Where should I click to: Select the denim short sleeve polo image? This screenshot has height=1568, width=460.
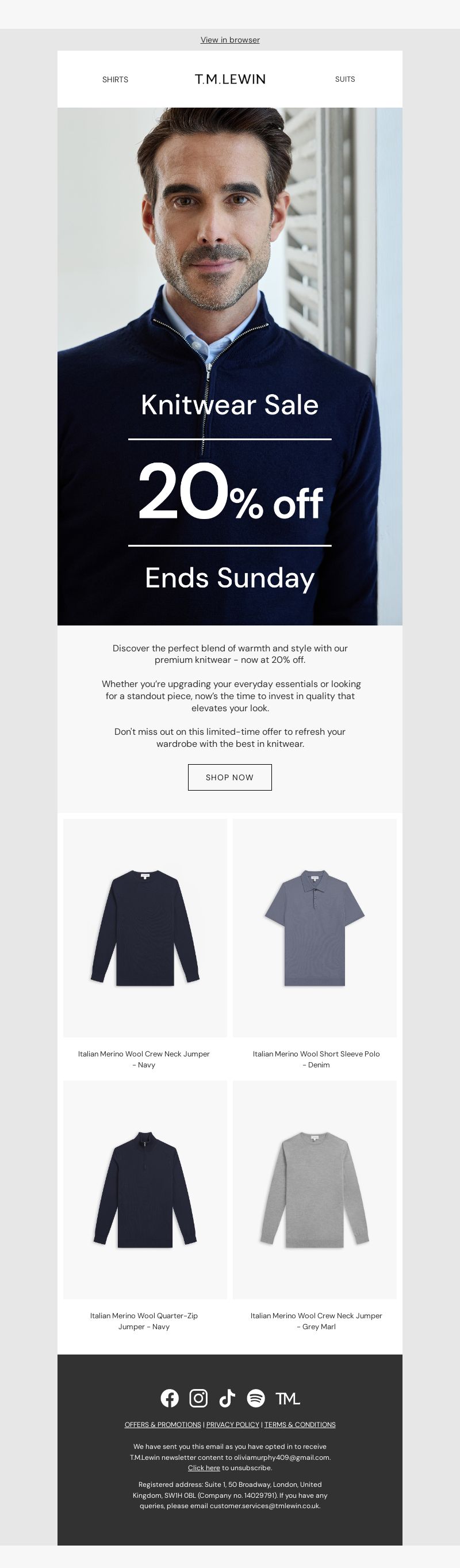tap(315, 928)
